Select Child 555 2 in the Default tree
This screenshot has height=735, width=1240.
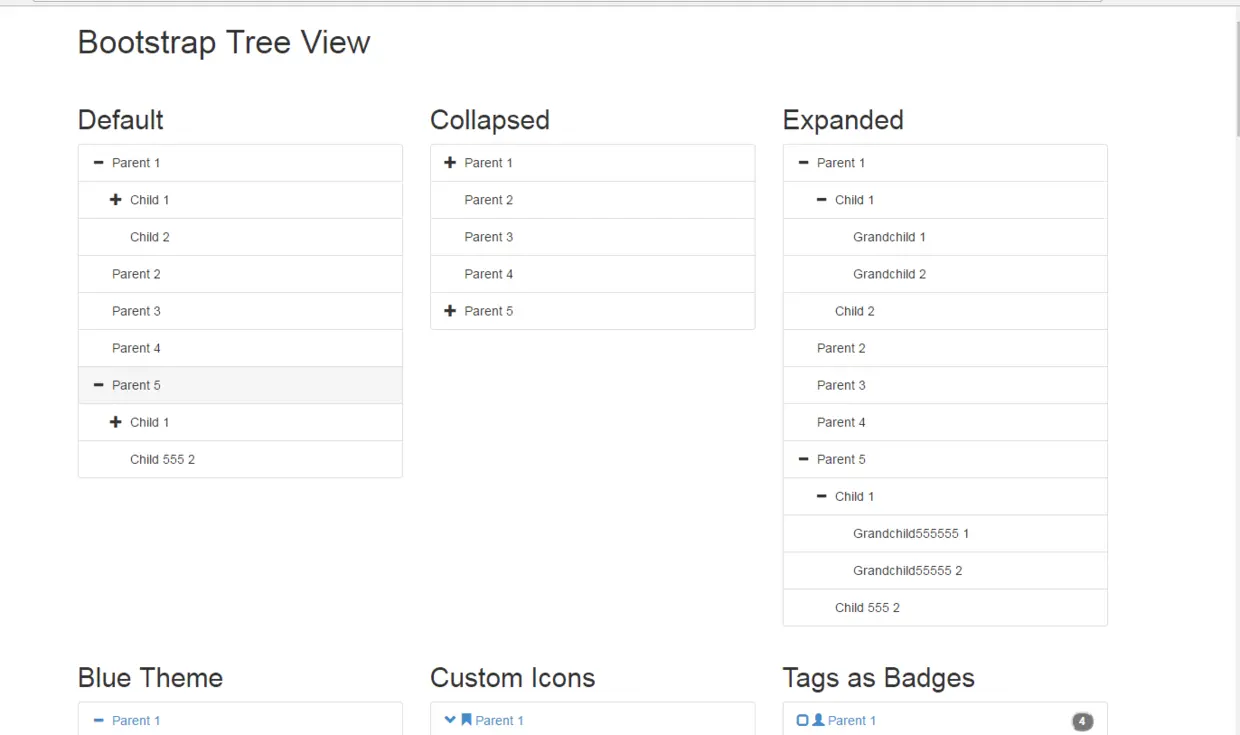[162, 460]
